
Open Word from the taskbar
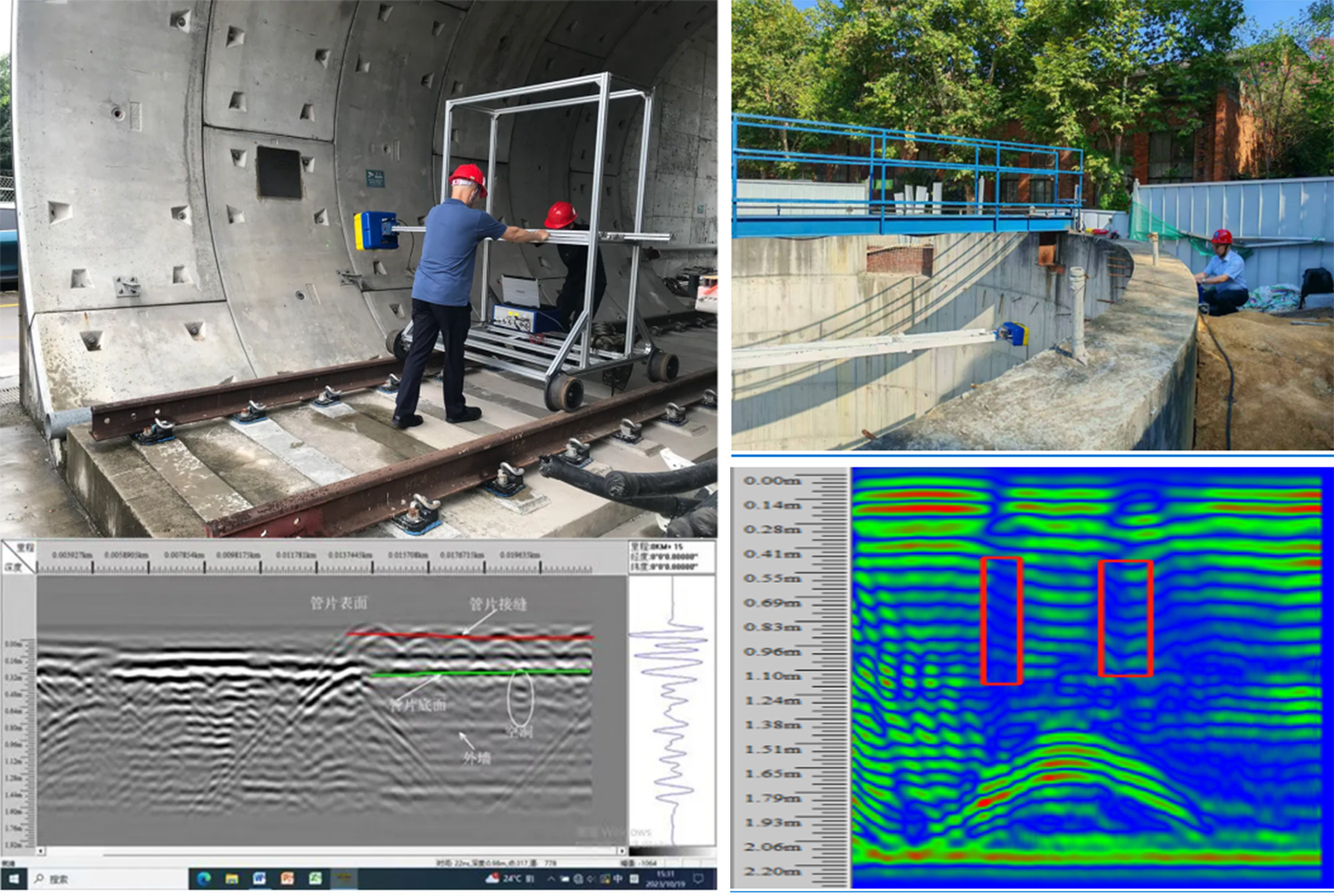tap(259, 879)
